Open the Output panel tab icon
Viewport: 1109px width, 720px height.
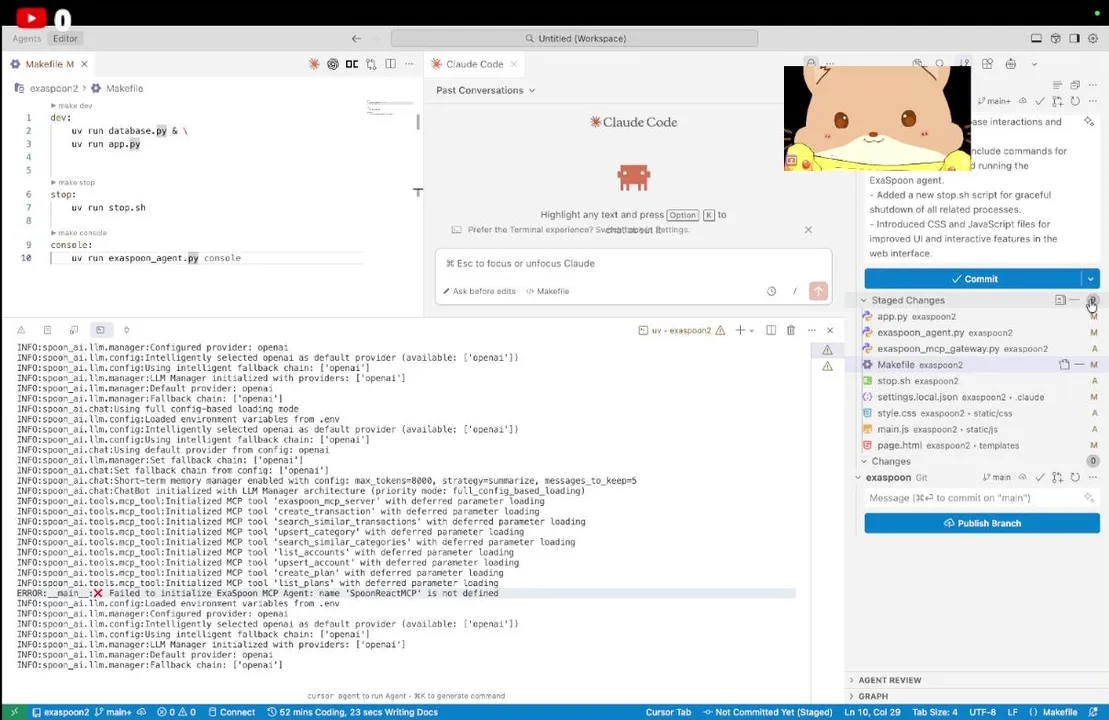click(47, 330)
